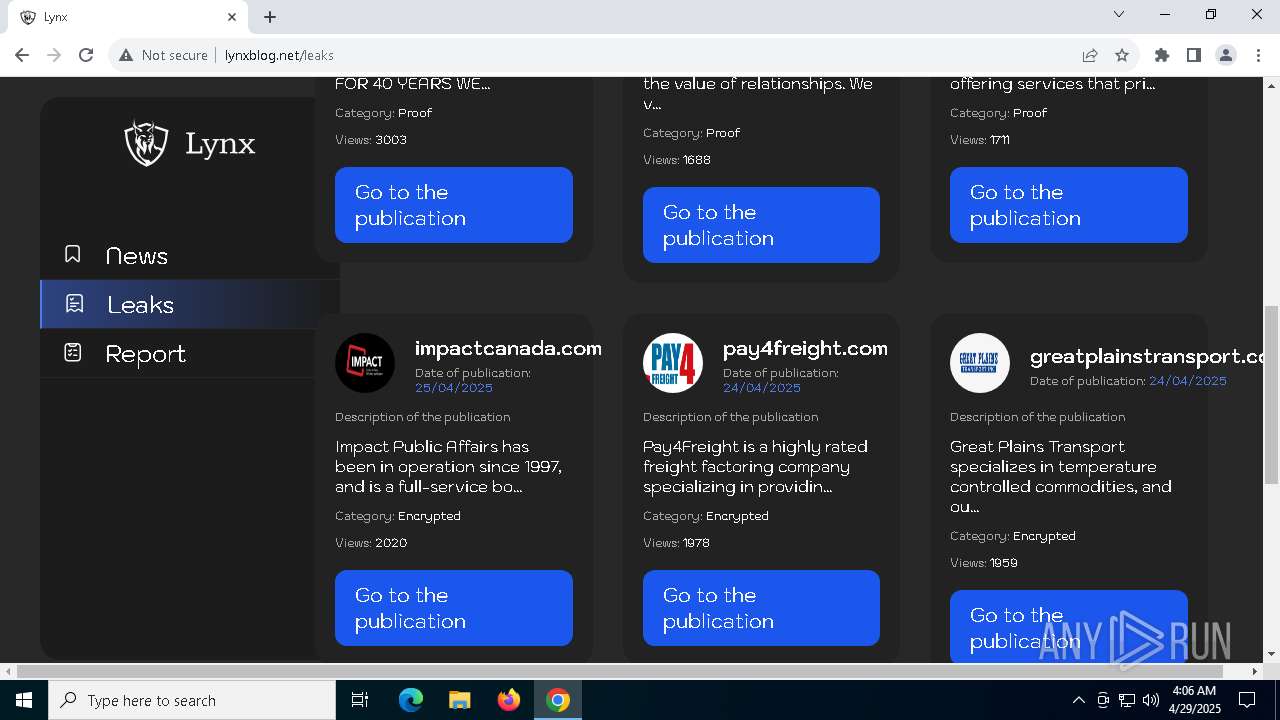Open the Pay4Freight logo thumbnail

pyautogui.click(x=673, y=363)
